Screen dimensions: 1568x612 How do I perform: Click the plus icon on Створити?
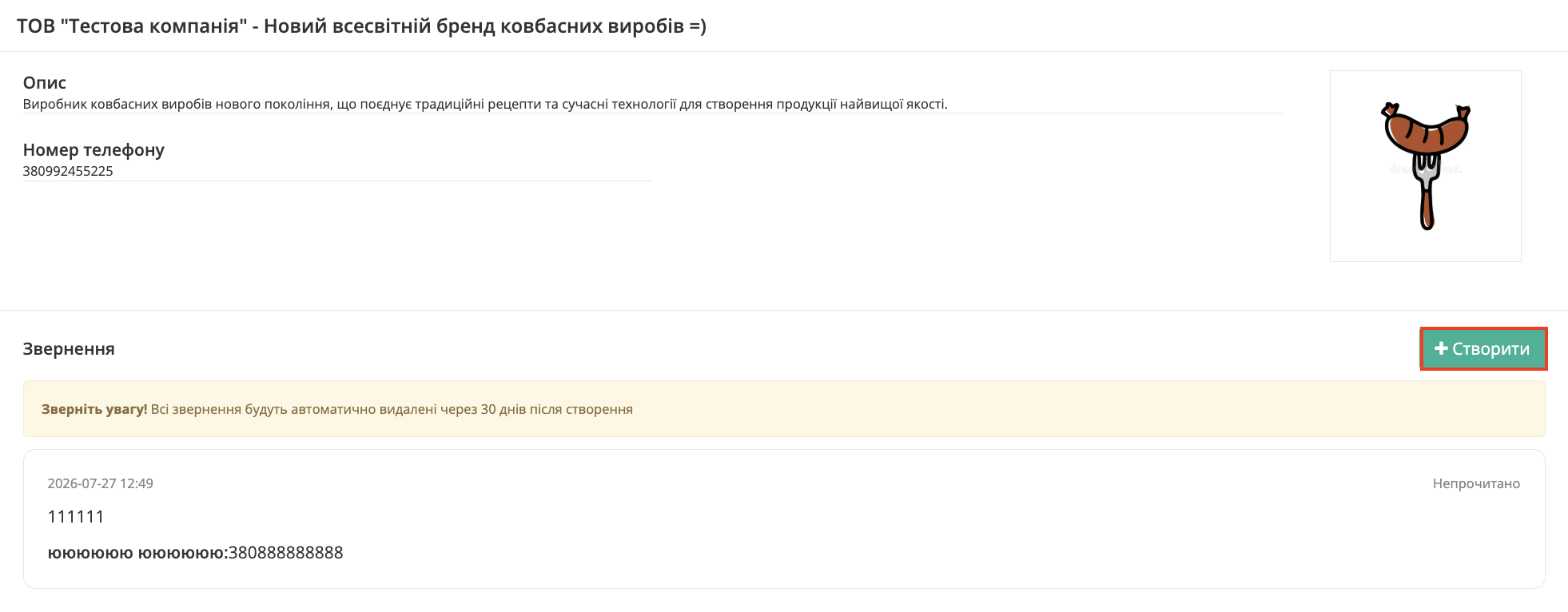(1441, 348)
